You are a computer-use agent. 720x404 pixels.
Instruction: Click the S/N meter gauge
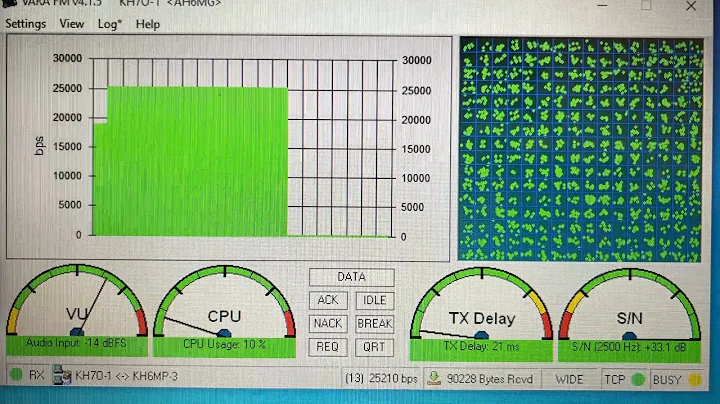click(630, 304)
